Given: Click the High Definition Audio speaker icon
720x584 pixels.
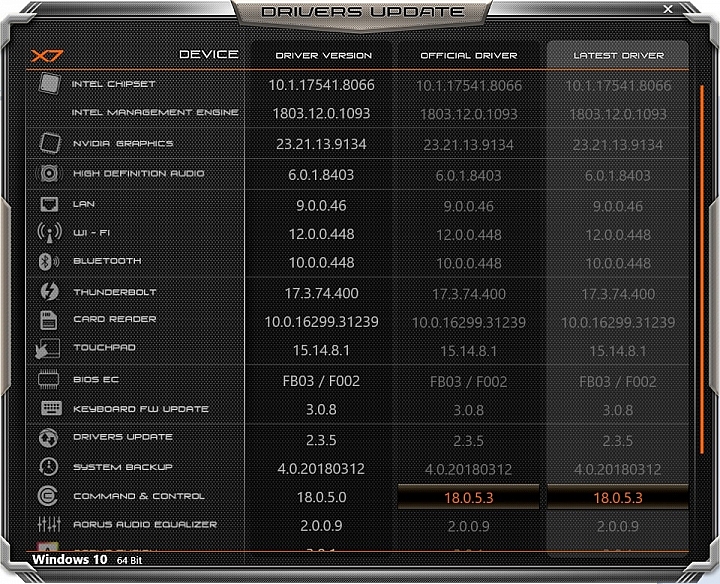Looking at the screenshot, I should coord(49,173).
